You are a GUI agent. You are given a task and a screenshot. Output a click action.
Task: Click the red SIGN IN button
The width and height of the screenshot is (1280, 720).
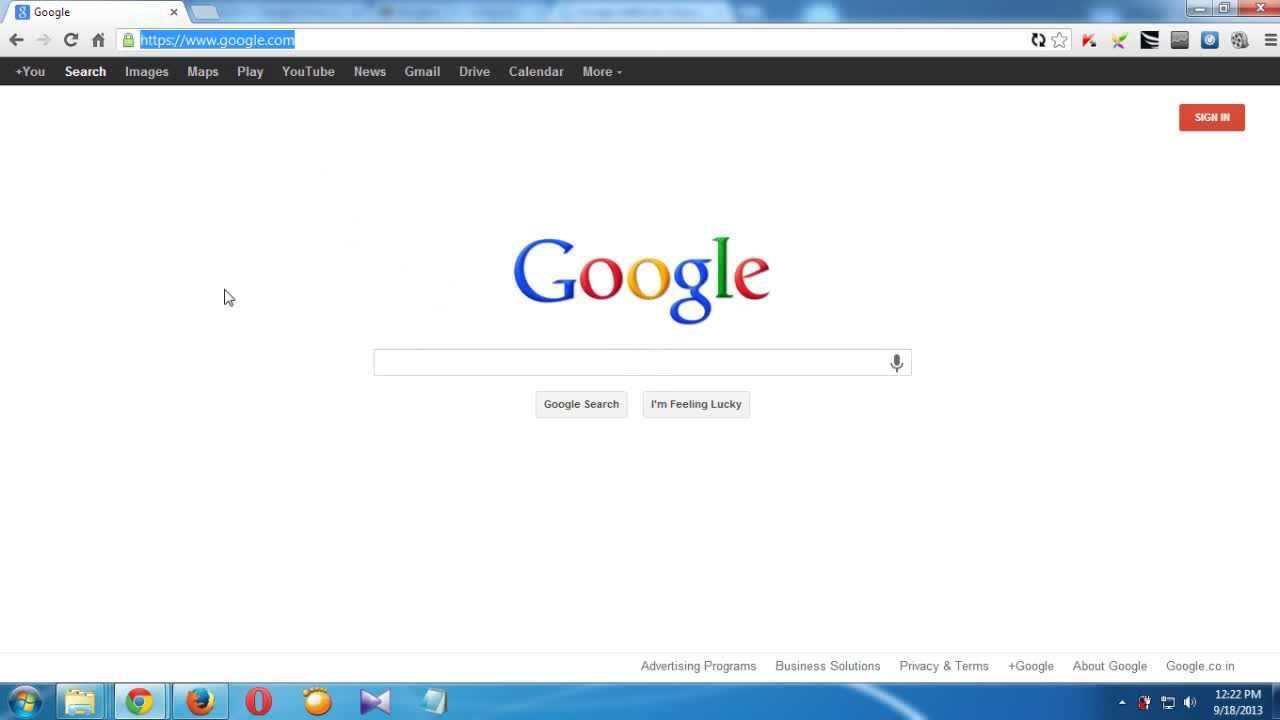tap(1212, 118)
